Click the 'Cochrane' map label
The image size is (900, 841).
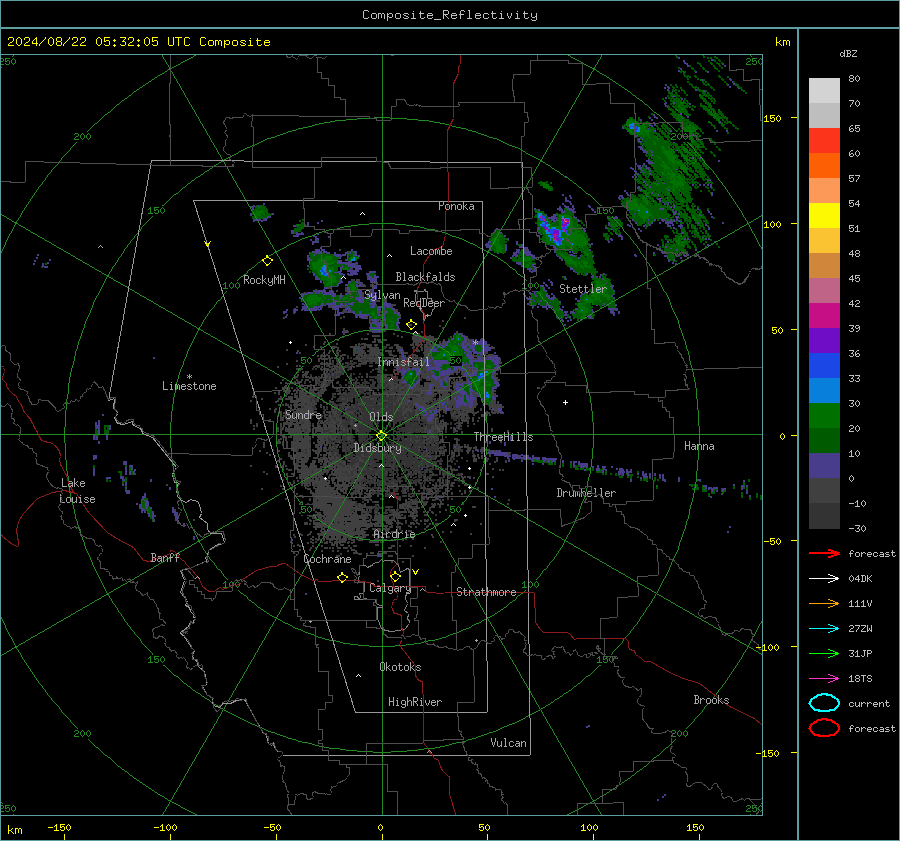[327, 559]
